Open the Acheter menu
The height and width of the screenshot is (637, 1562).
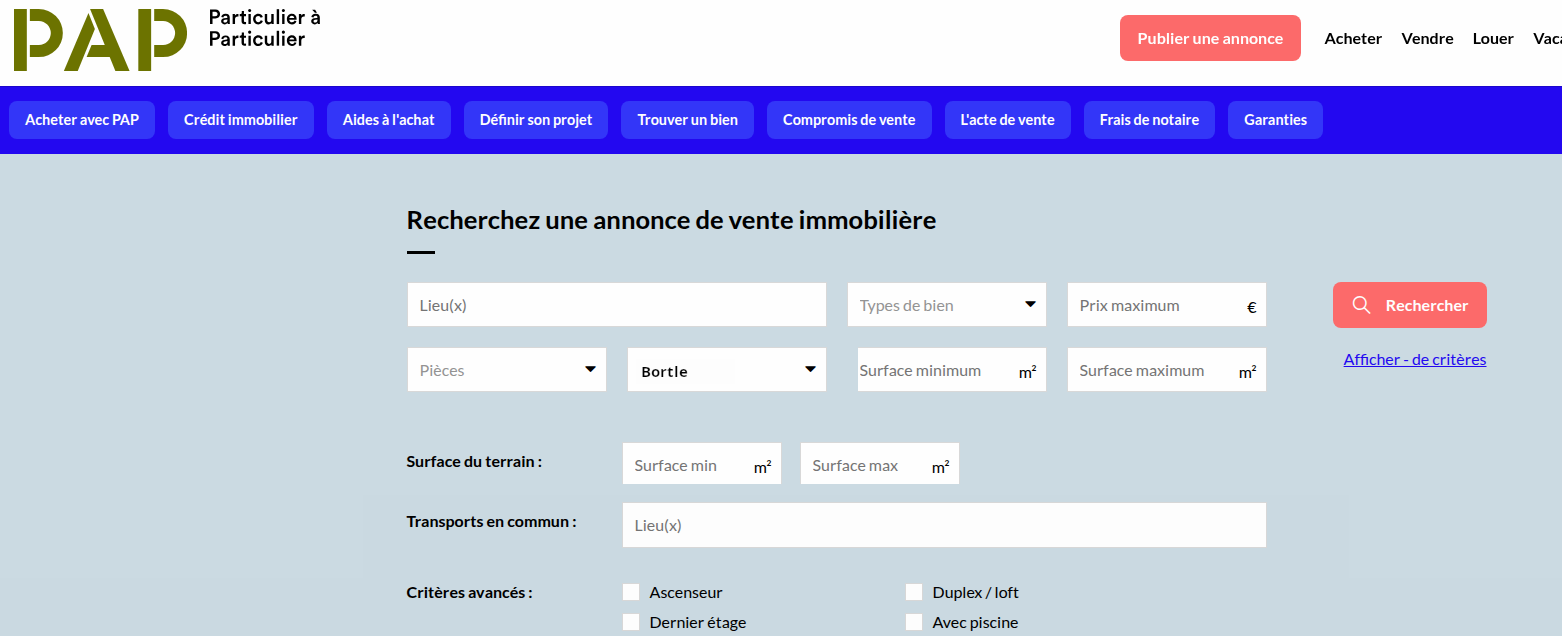pos(1353,39)
